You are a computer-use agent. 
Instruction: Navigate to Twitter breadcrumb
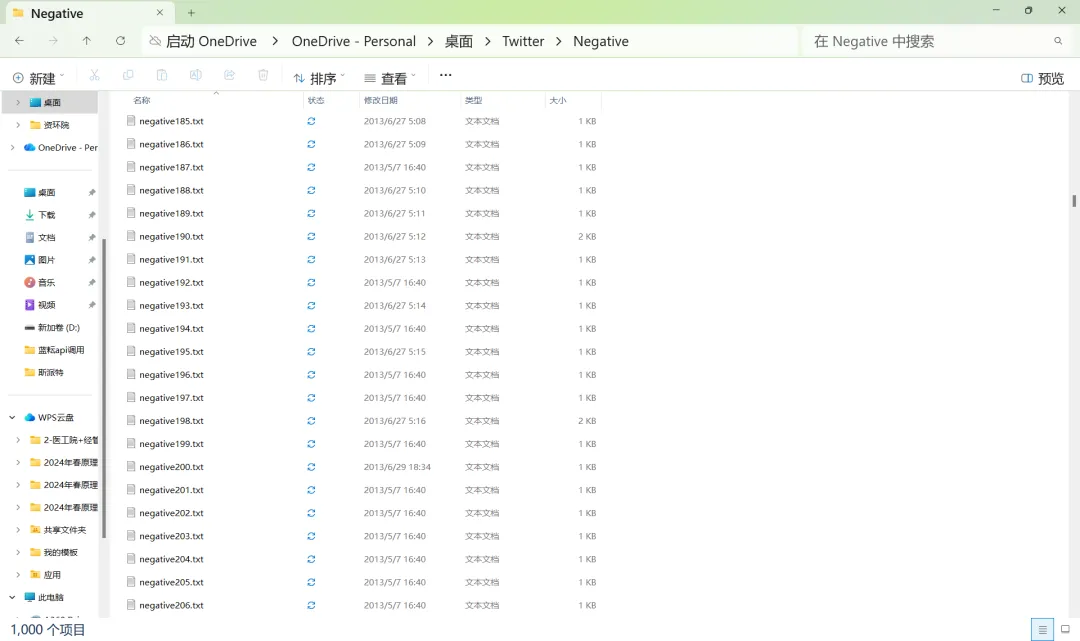tap(523, 41)
